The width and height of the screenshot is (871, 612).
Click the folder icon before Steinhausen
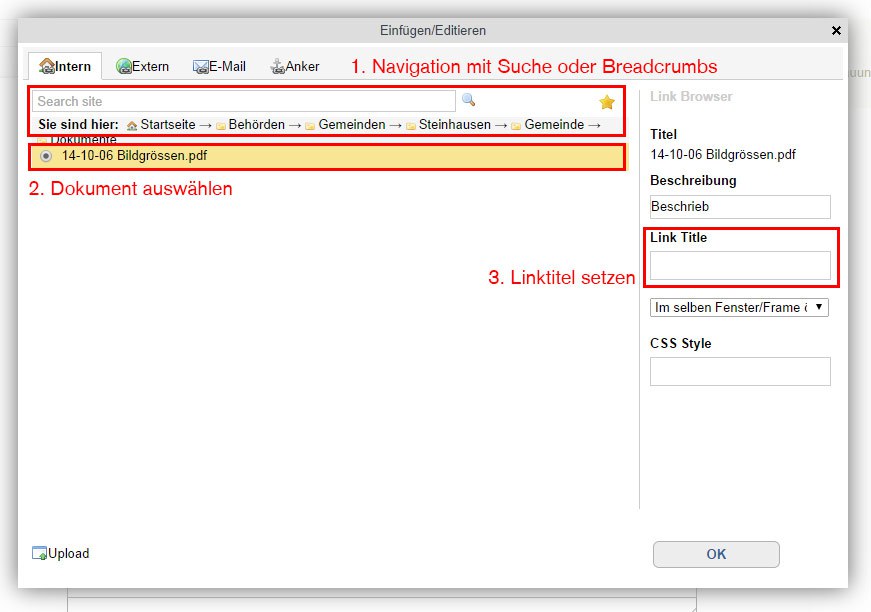pyautogui.click(x=410, y=125)
